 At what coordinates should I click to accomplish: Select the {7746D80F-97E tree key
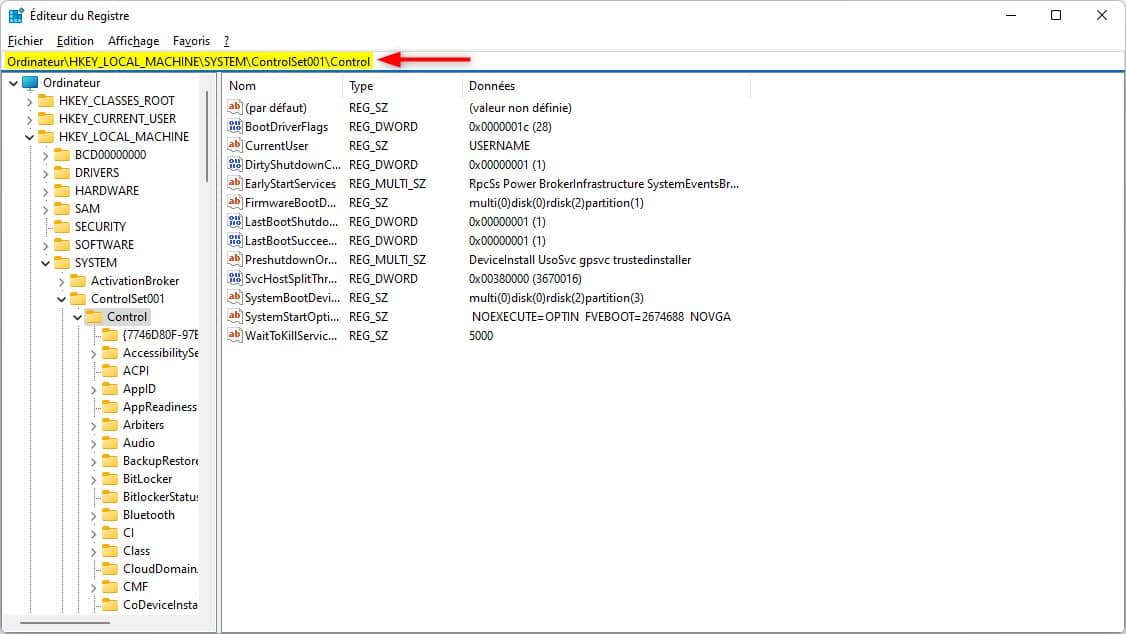(160, 335)
